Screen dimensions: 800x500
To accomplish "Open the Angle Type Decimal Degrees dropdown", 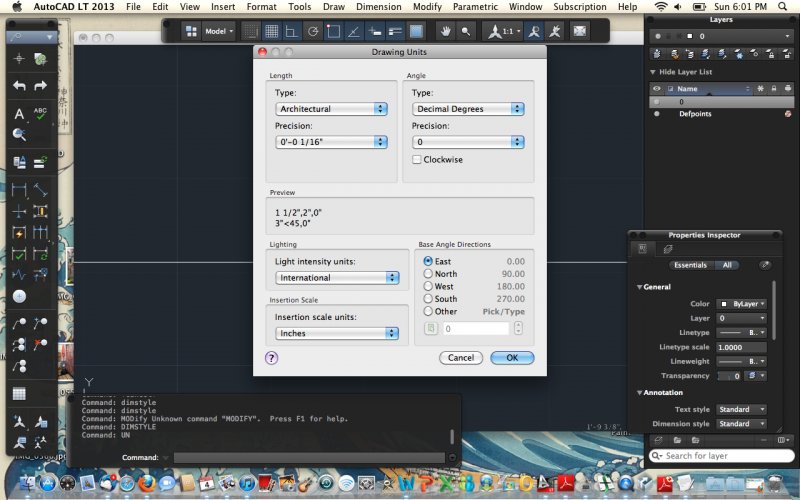I will [467, 109].
